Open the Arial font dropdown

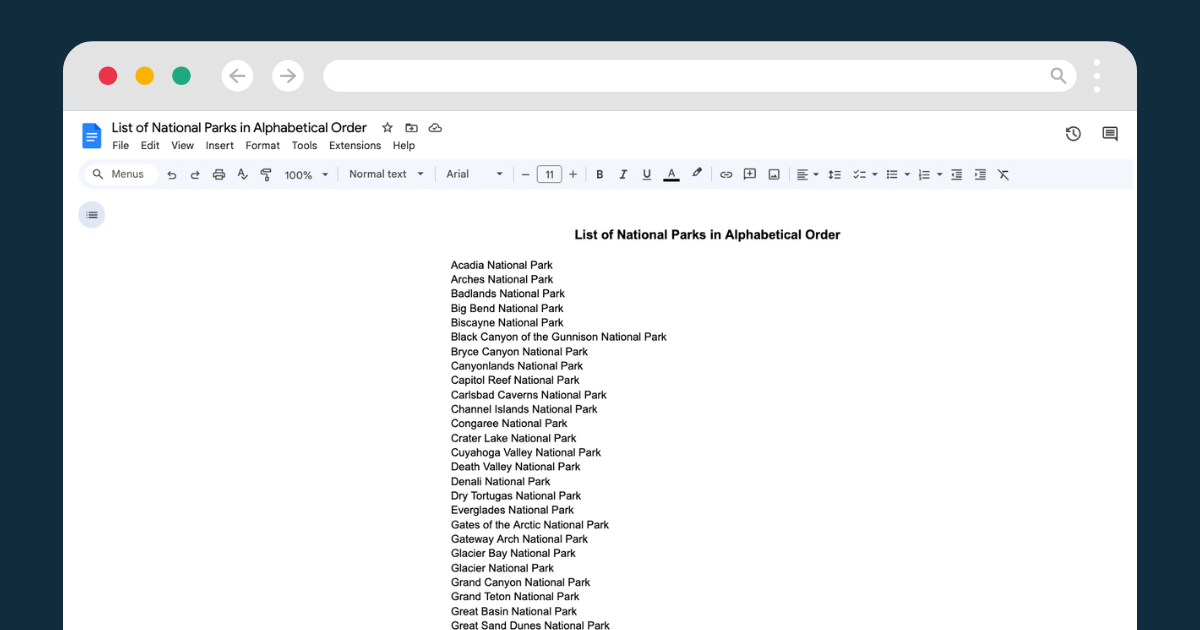click(x=475, y=174)
